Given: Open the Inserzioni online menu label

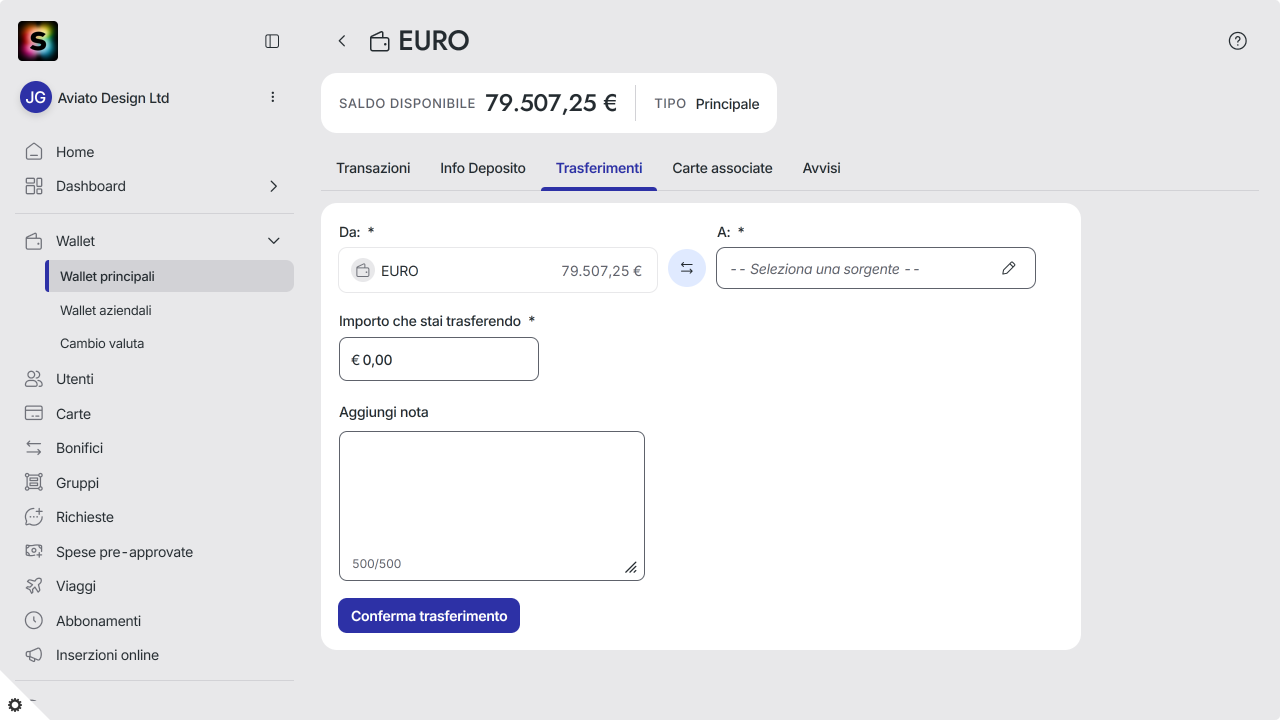Looking at the screenshot, I should click(x=107, y=655).
